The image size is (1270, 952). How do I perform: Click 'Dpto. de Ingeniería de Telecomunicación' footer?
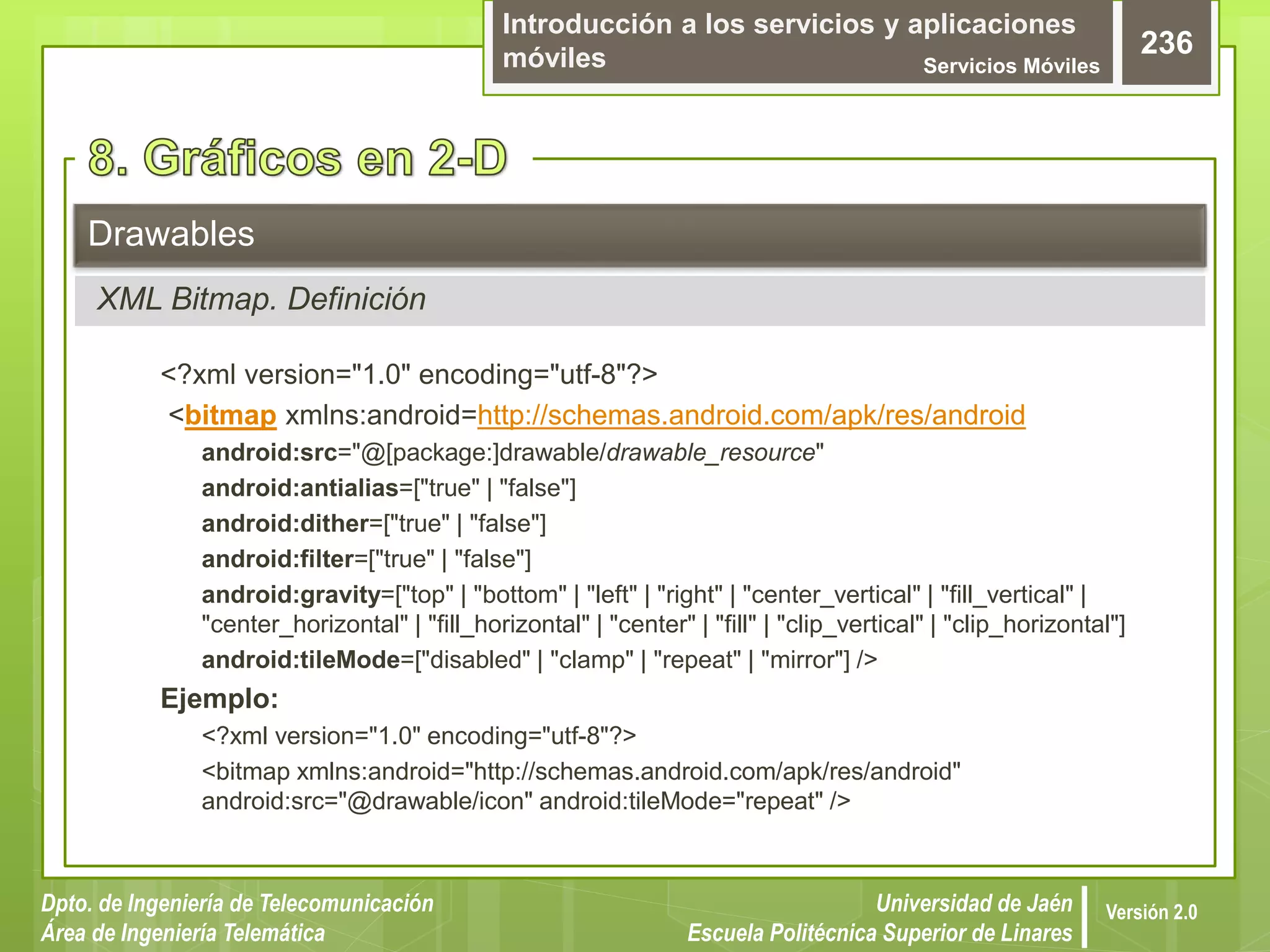[x=238, y=904]
